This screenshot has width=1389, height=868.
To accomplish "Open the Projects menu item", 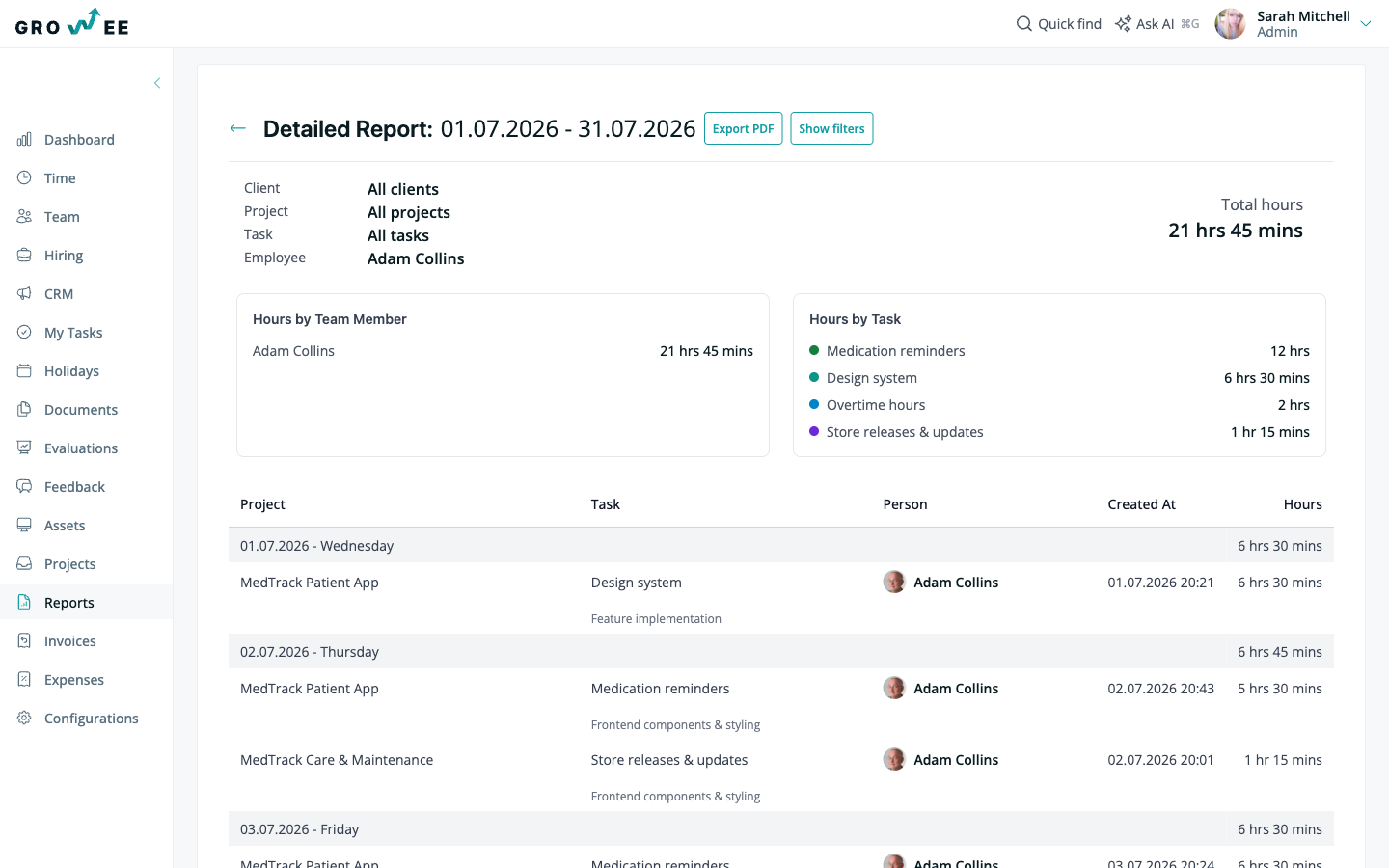I will click(x=87, y=564).
